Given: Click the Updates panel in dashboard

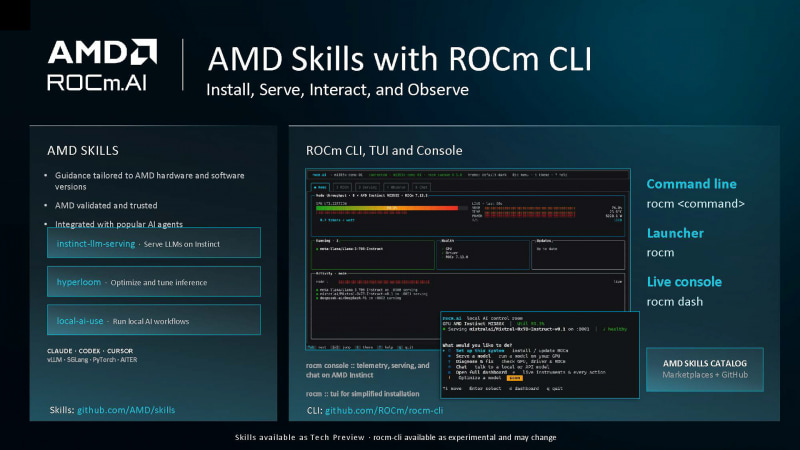Looking at the screenshot, I should point(578,254).
